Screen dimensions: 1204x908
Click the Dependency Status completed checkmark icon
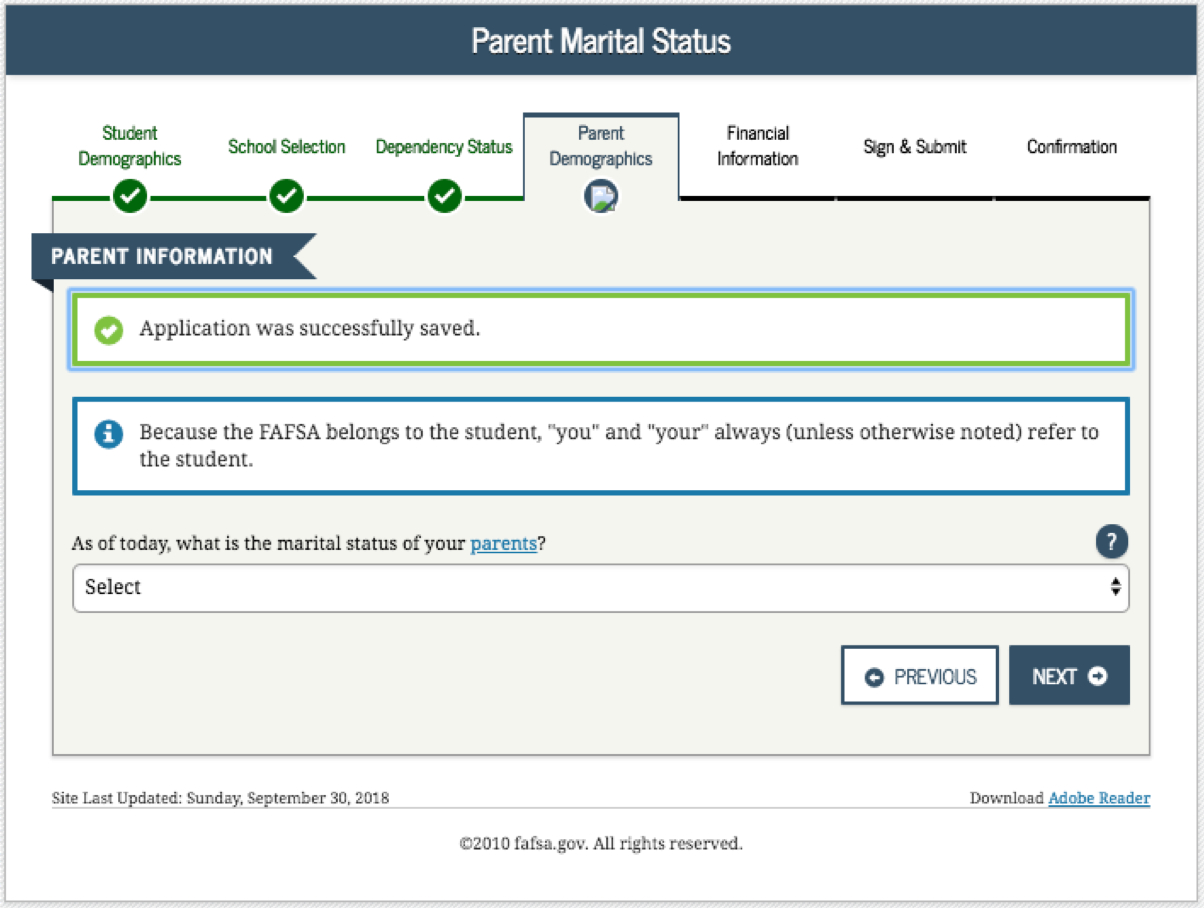445,197
